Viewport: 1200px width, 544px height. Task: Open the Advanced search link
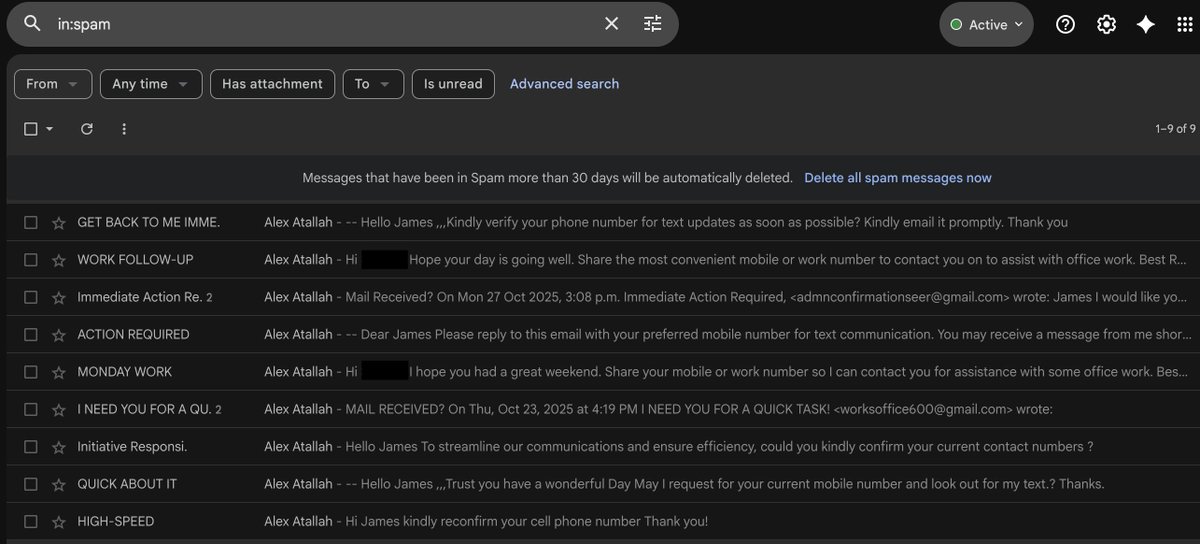pyautogui.click(x=564, y=84)
